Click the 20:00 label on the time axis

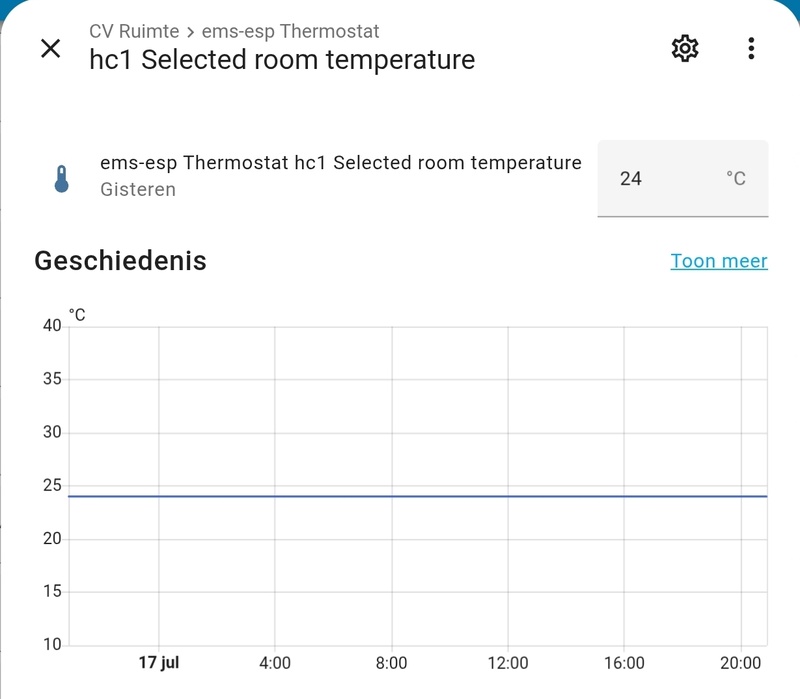coord(740,663)
